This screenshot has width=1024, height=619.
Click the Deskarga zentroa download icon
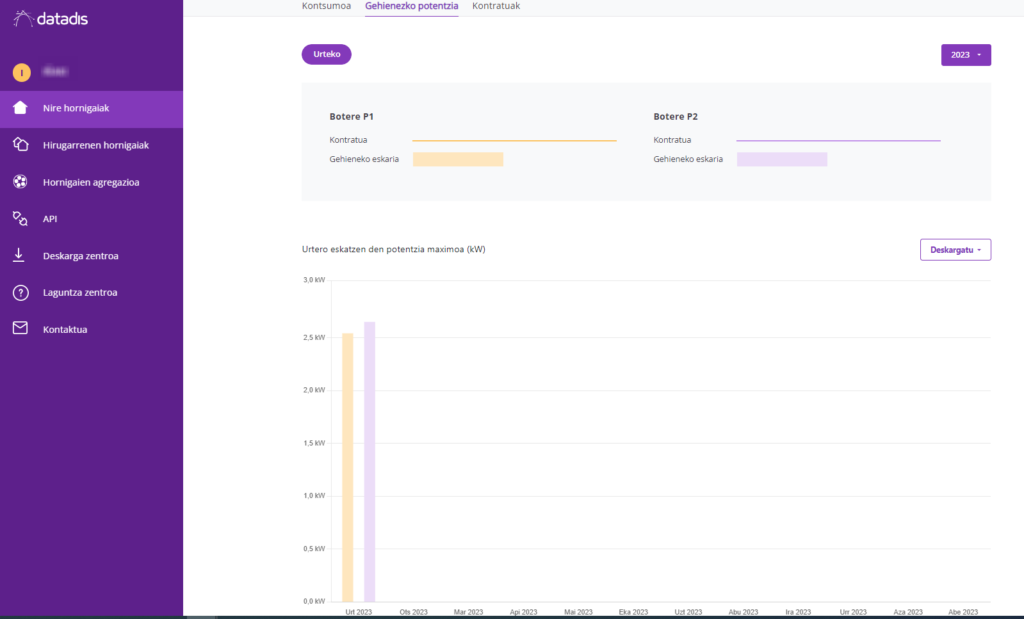point(20,255)
